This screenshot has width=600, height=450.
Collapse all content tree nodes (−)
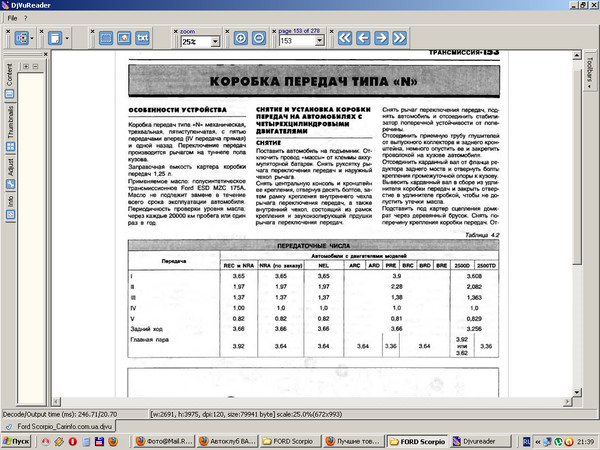click(36, 66)
